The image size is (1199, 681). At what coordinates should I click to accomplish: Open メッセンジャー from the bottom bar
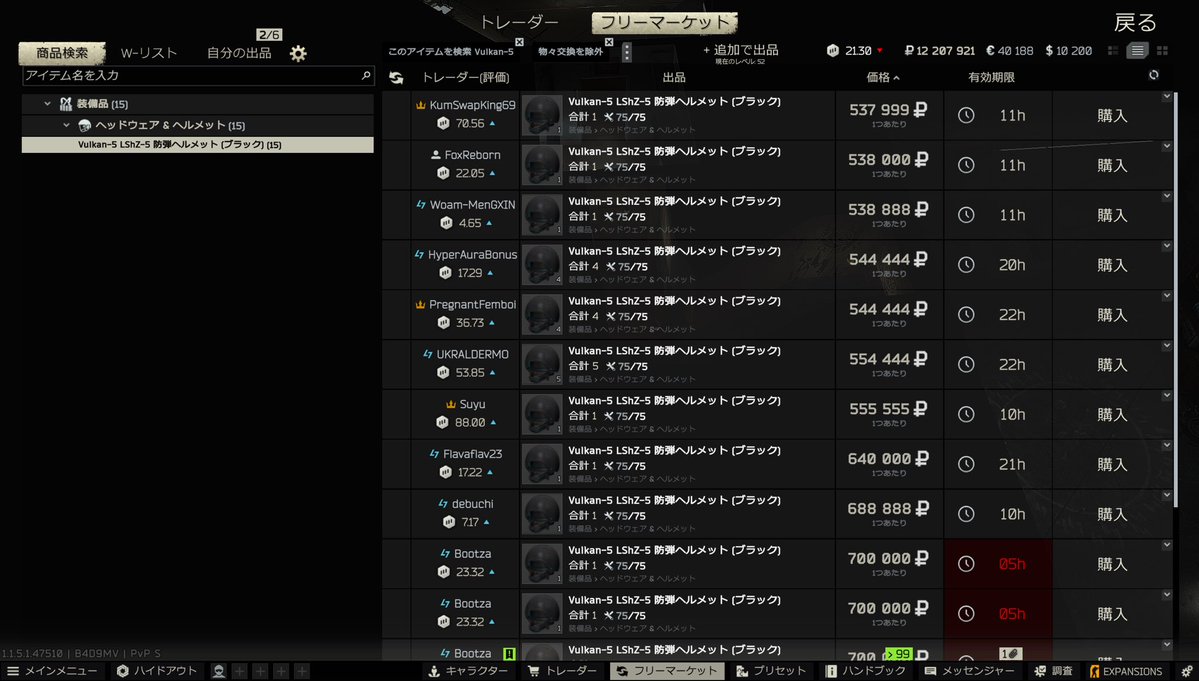[x=969, y=671]
